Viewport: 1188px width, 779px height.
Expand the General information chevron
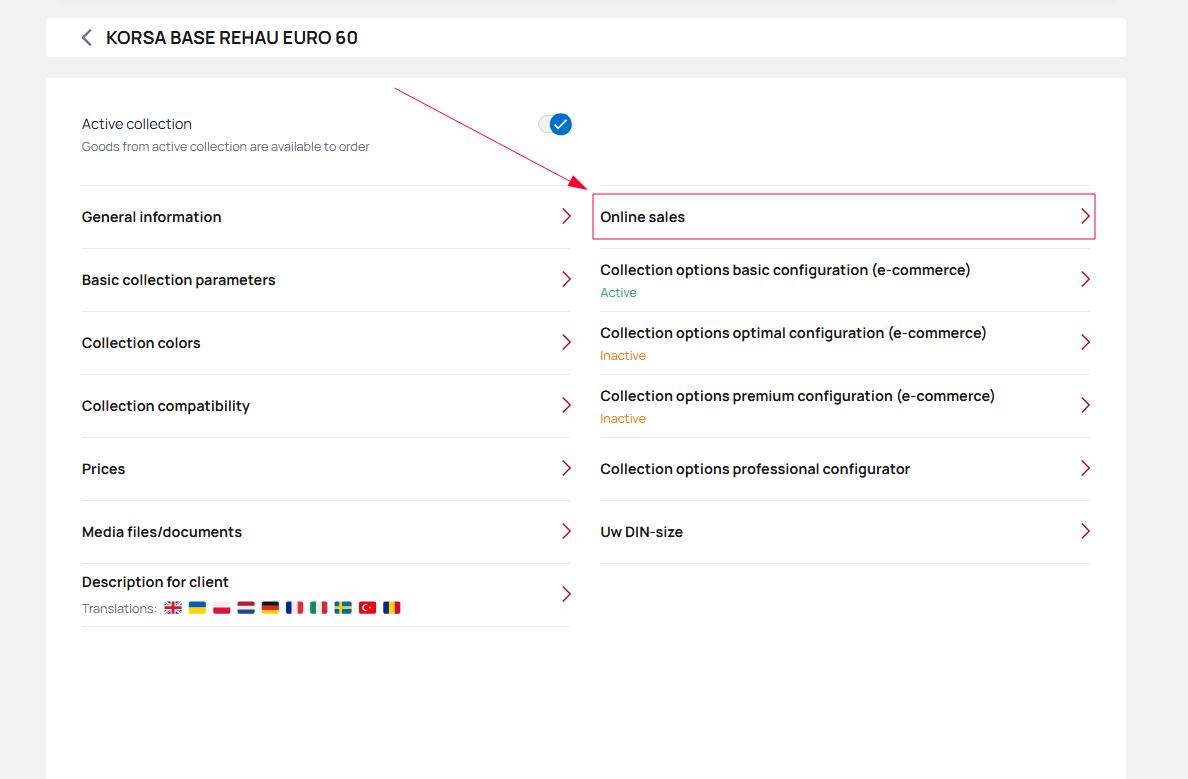click(x=566, y=217)
